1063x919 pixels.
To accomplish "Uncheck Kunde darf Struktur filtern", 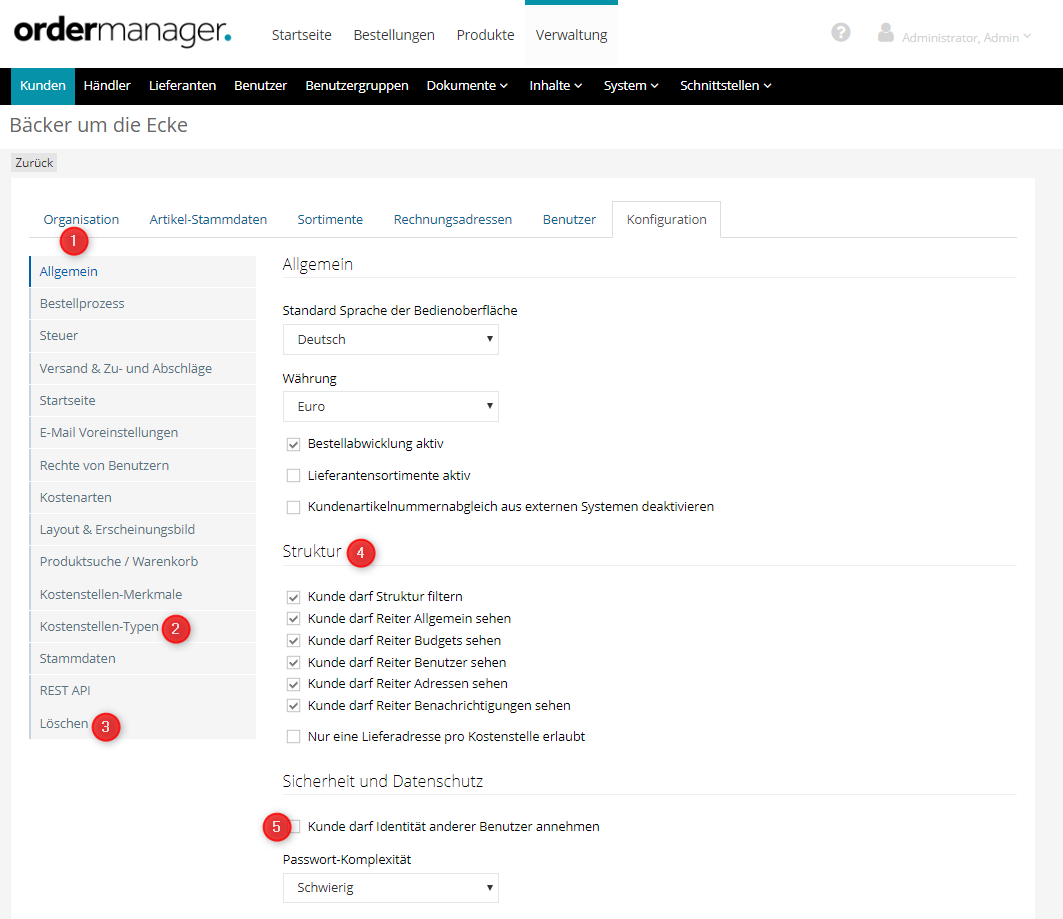I will pos(293,597).
